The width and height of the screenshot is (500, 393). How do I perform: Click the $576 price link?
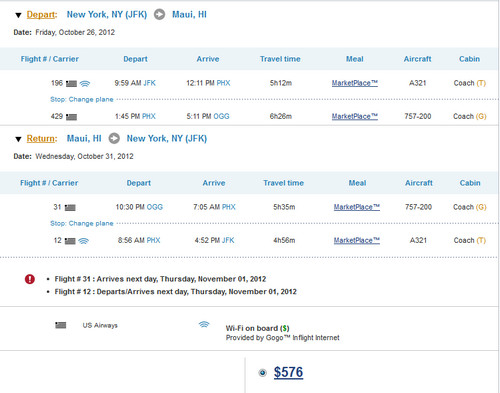click(x=288, y=372)
